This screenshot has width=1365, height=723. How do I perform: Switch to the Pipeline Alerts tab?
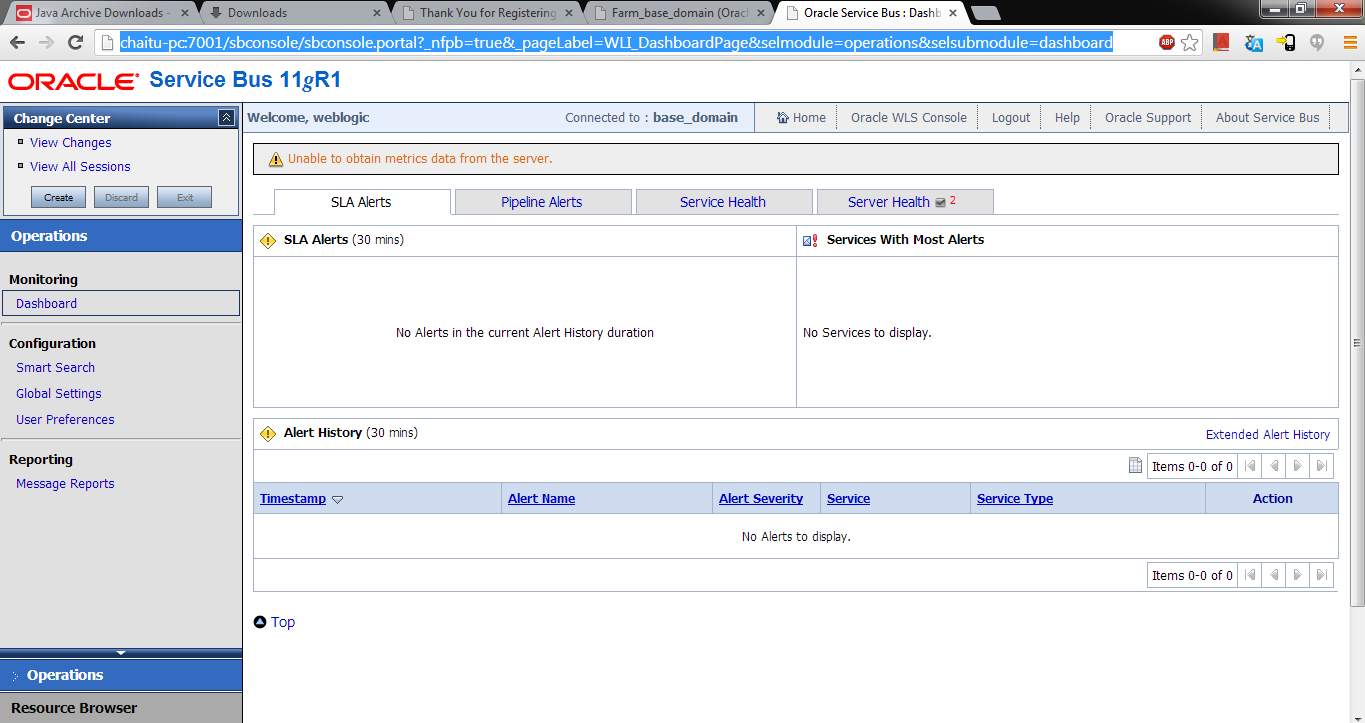click(x=543, y=201)
